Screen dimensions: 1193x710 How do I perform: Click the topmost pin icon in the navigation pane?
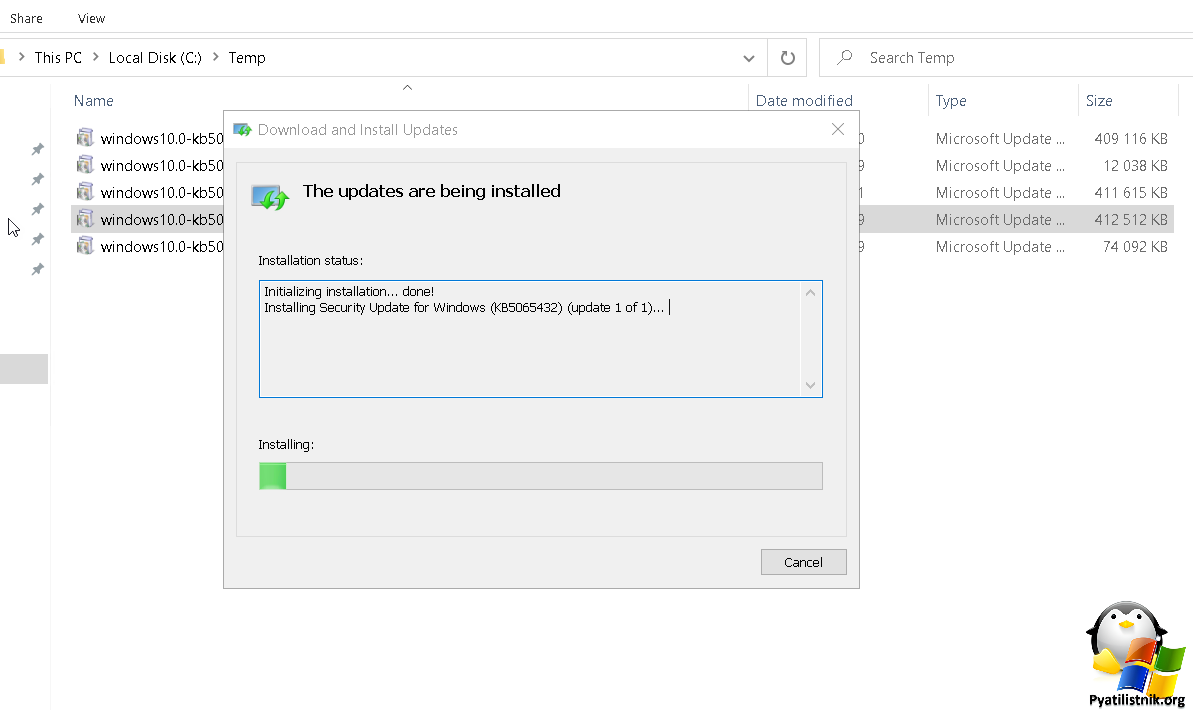[37, 149]
